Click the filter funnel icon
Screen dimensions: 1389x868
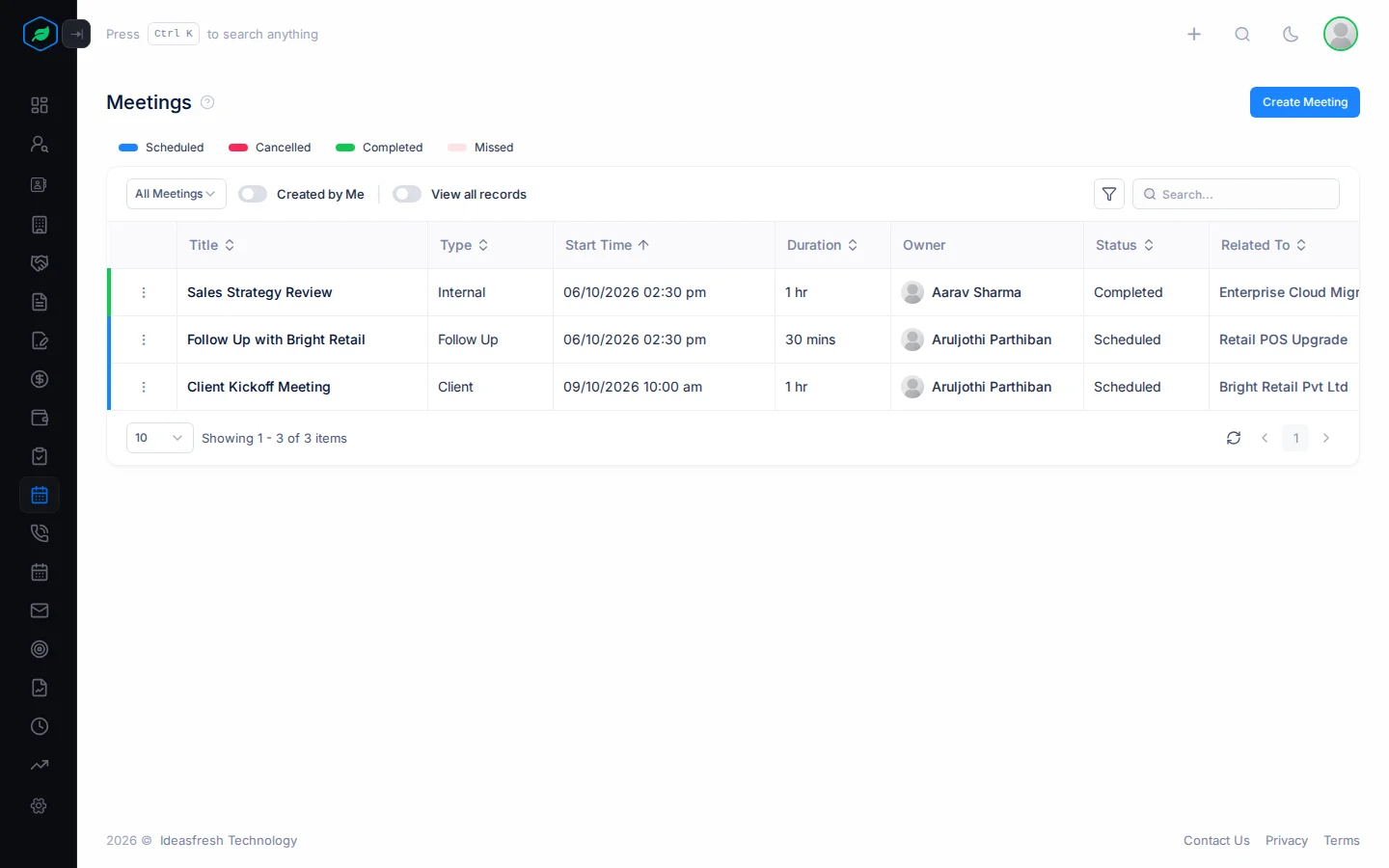(1109, 194)
